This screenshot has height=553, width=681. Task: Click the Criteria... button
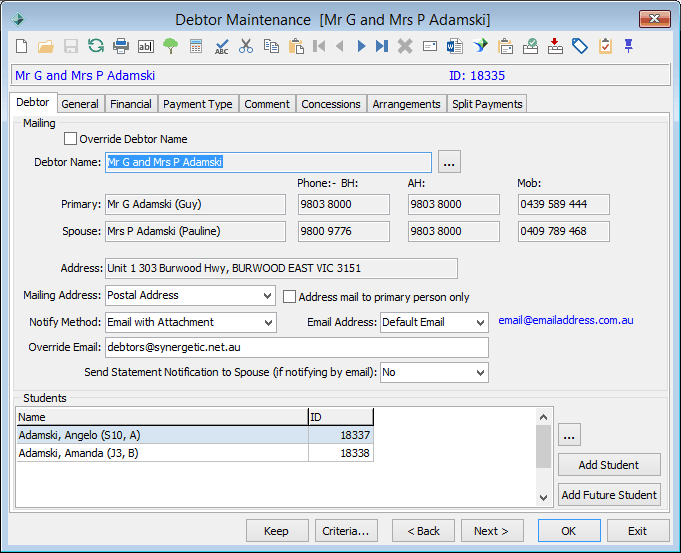pos(346,531)
